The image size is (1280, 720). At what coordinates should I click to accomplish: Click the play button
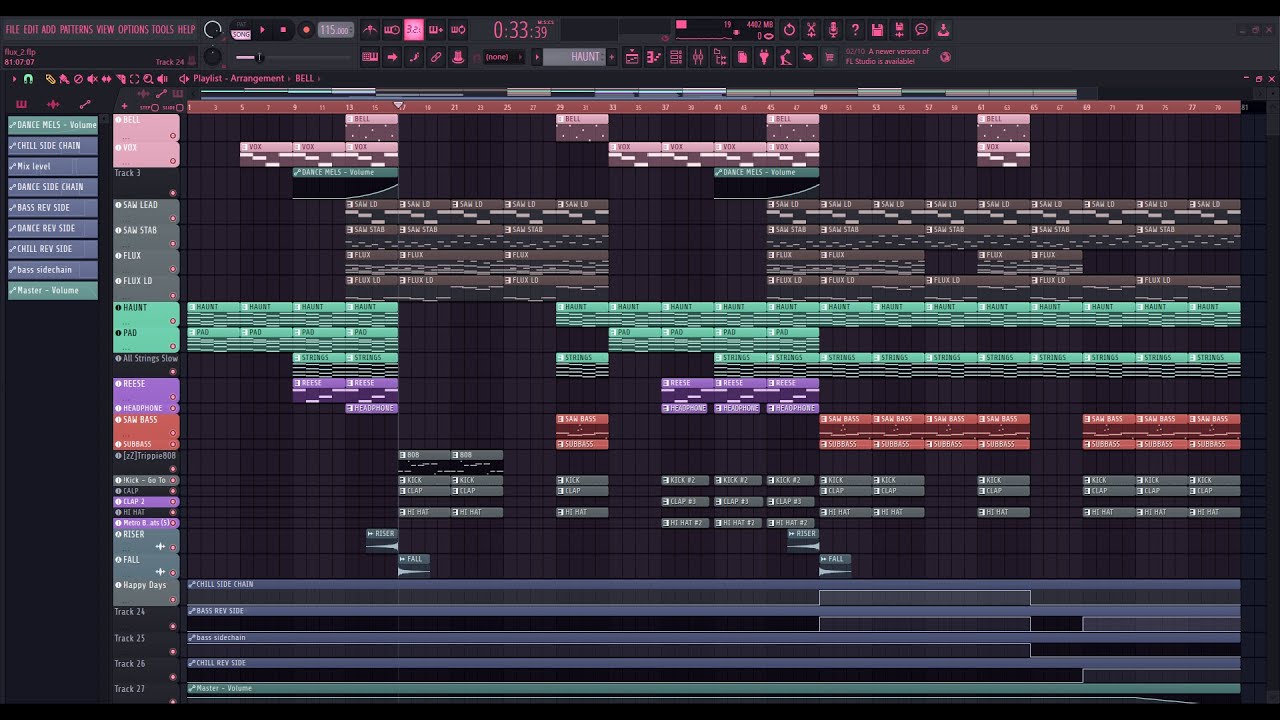[263, 30]
